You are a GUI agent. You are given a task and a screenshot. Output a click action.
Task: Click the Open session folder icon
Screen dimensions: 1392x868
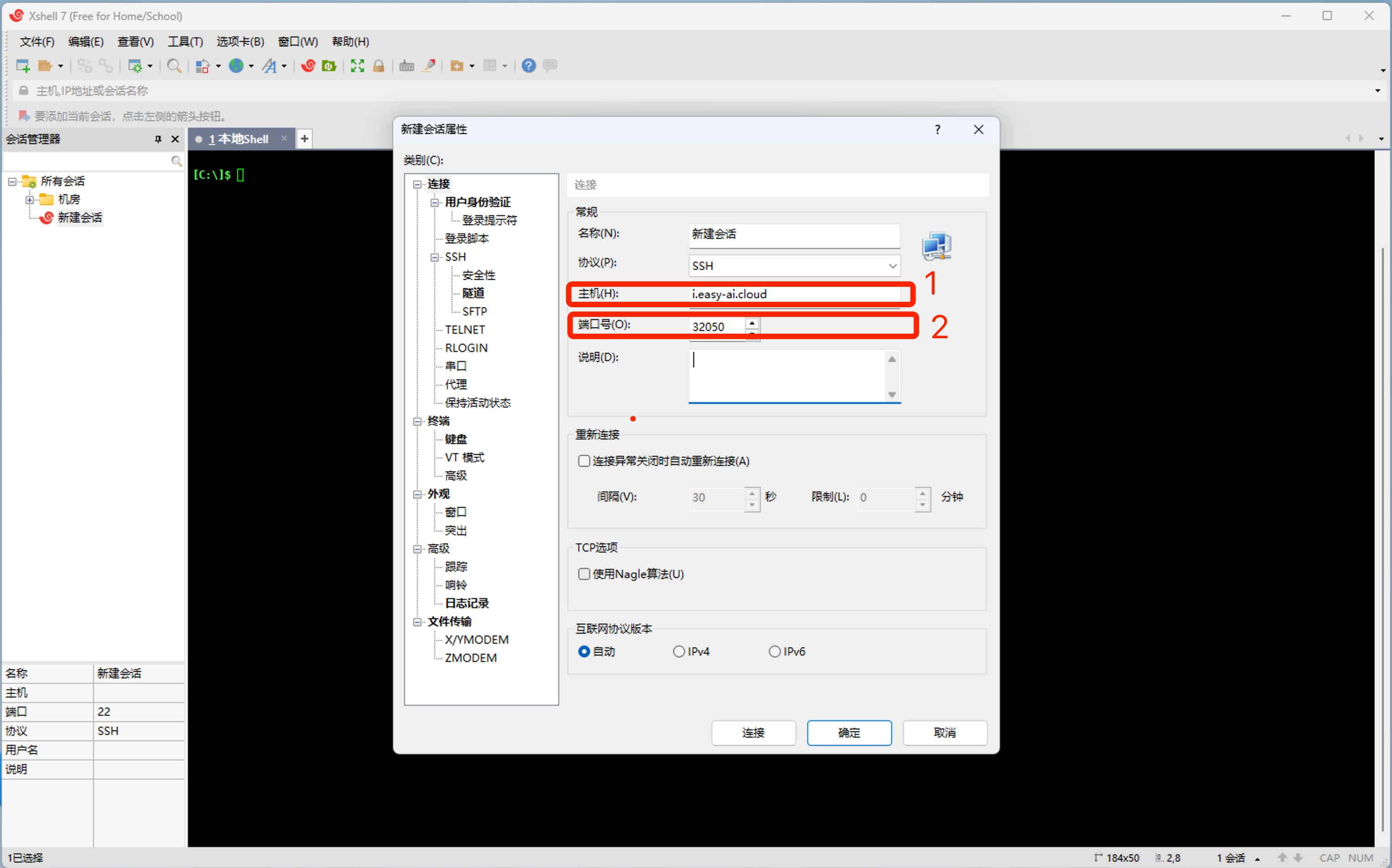[45, 66]
